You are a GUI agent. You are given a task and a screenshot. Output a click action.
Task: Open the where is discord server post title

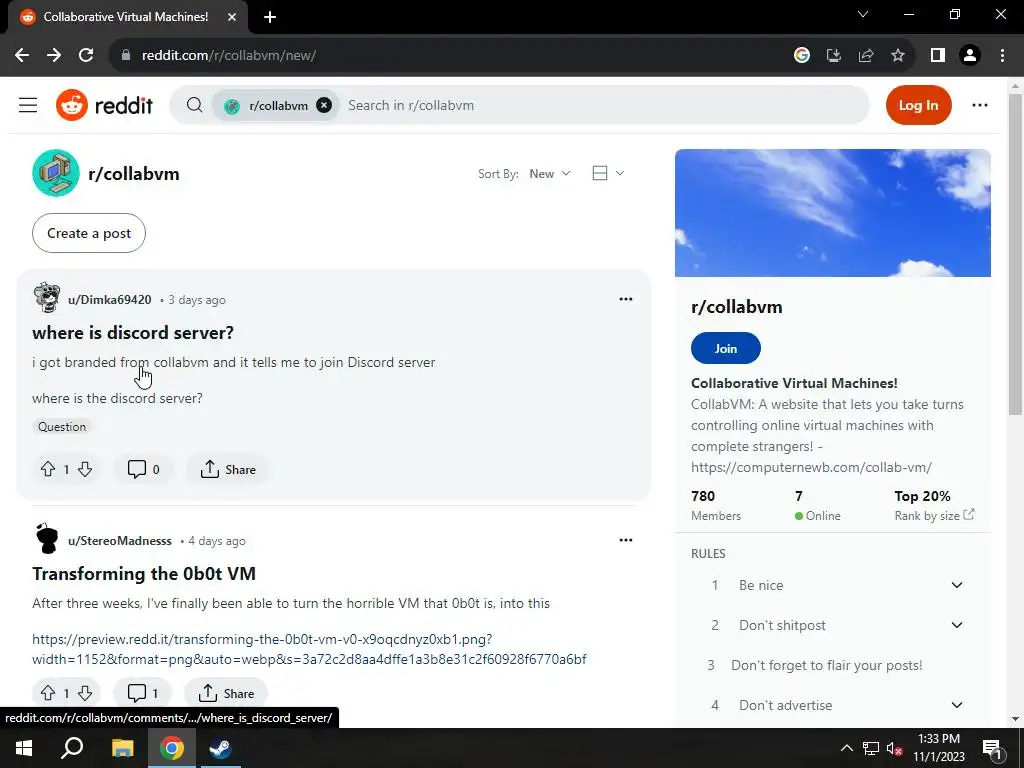pos(133,332)
